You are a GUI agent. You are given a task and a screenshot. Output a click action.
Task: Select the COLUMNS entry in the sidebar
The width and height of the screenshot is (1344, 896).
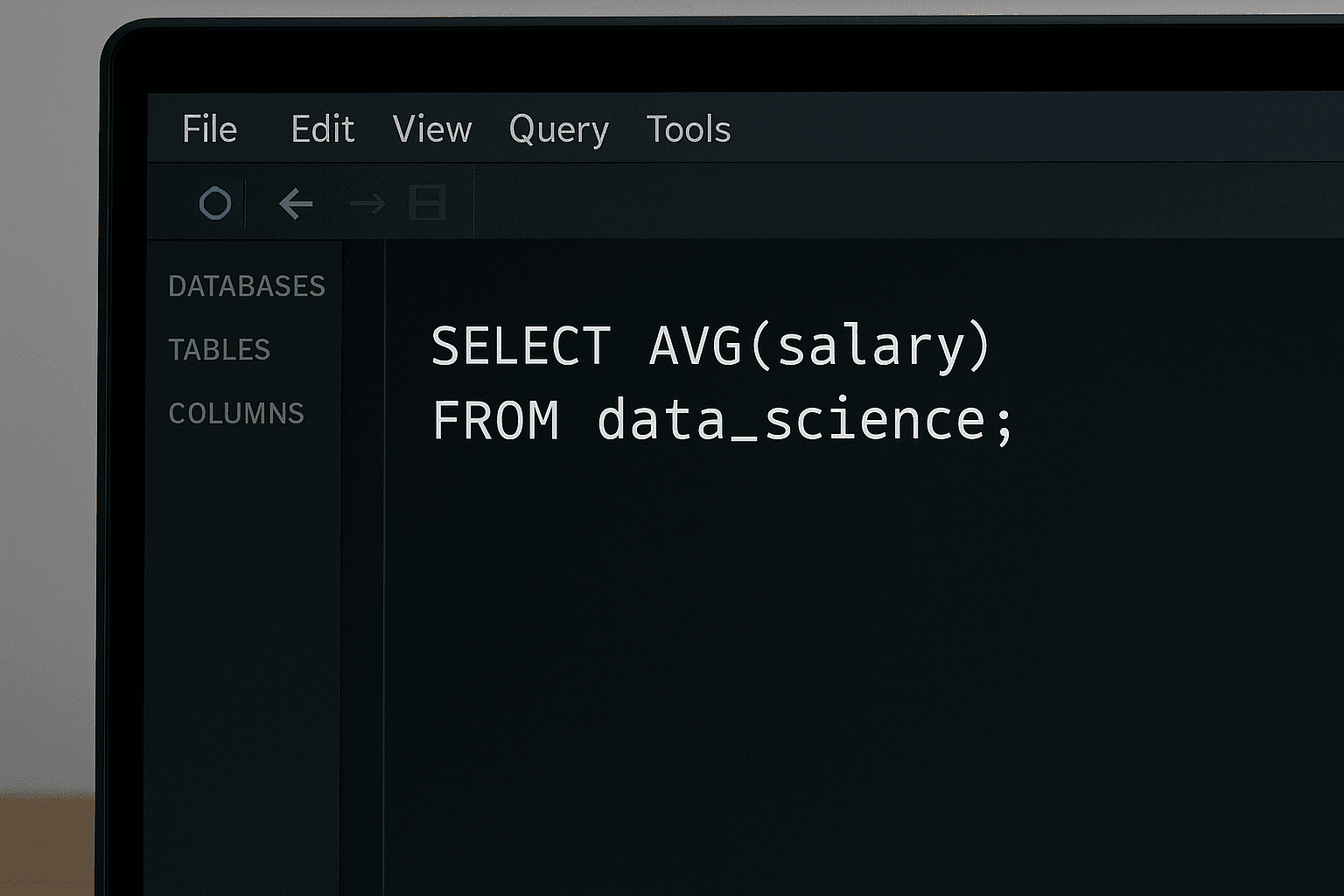coord(236,413)
